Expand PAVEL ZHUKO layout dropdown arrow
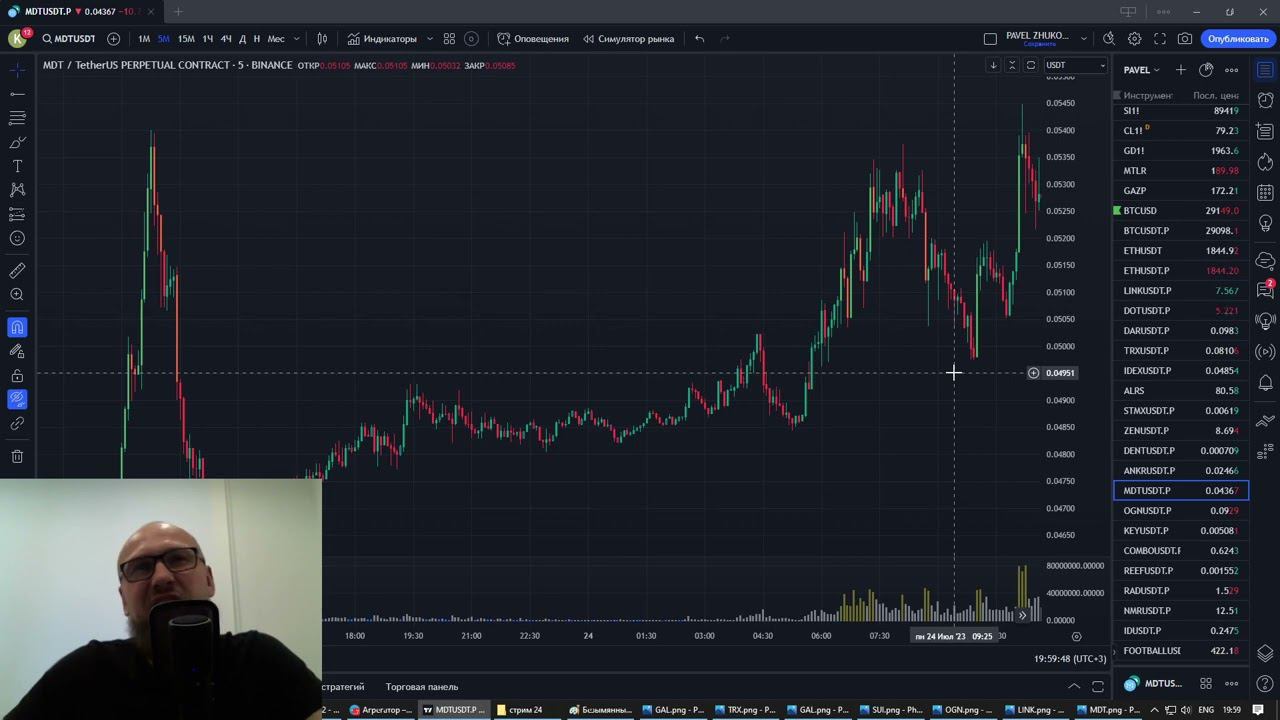Viewport: 1280px width, 720px height. pyautogui.click(x=1084, y=39)
